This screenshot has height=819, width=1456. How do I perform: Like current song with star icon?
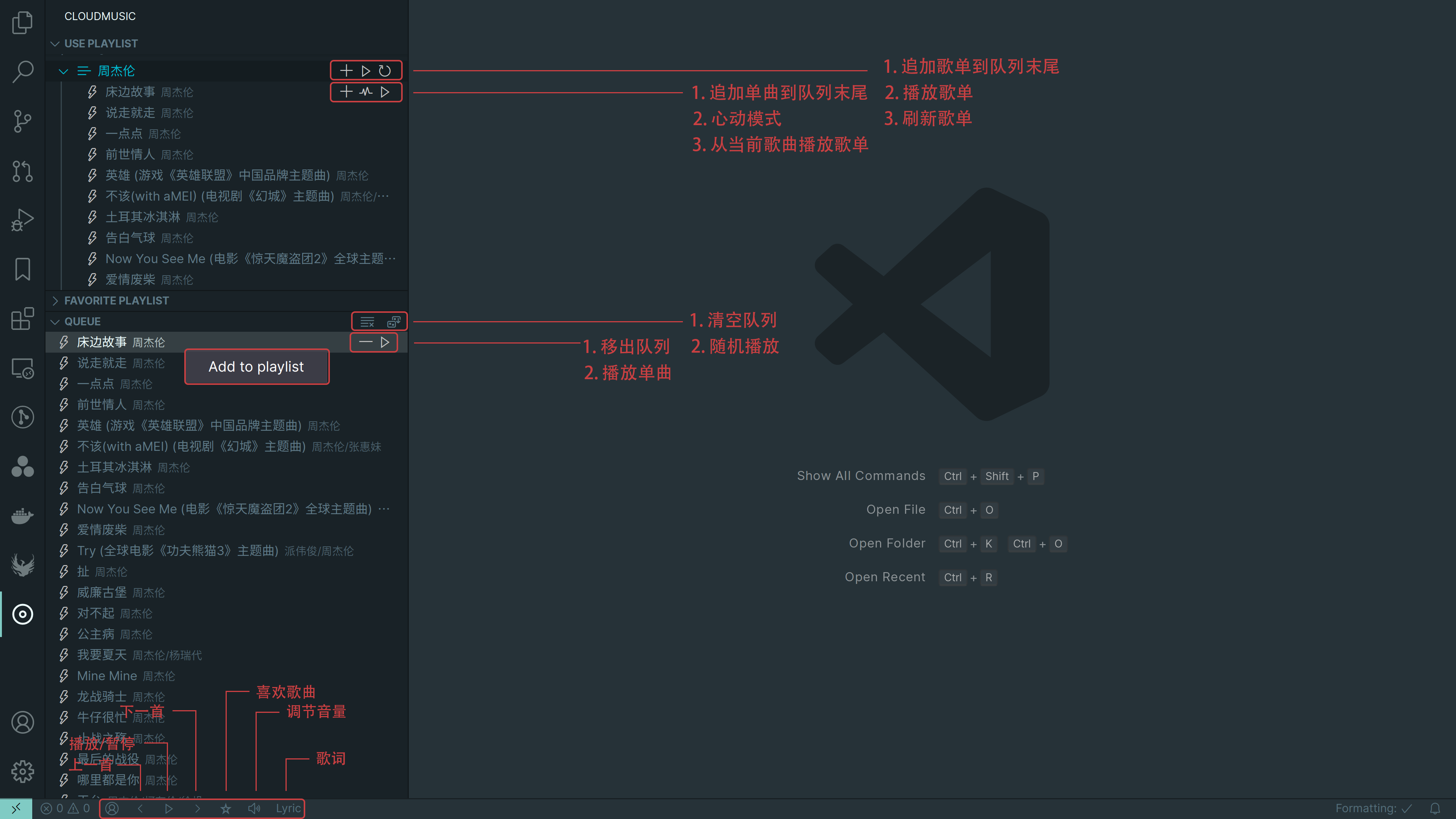tap(226, 809)
